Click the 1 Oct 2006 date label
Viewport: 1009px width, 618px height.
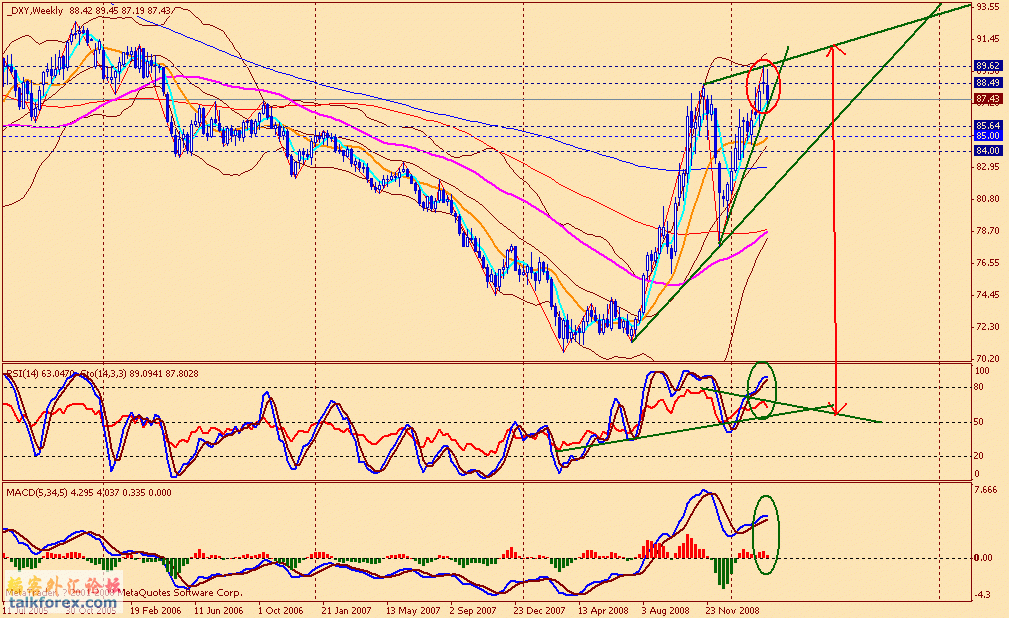pos(281,610)
